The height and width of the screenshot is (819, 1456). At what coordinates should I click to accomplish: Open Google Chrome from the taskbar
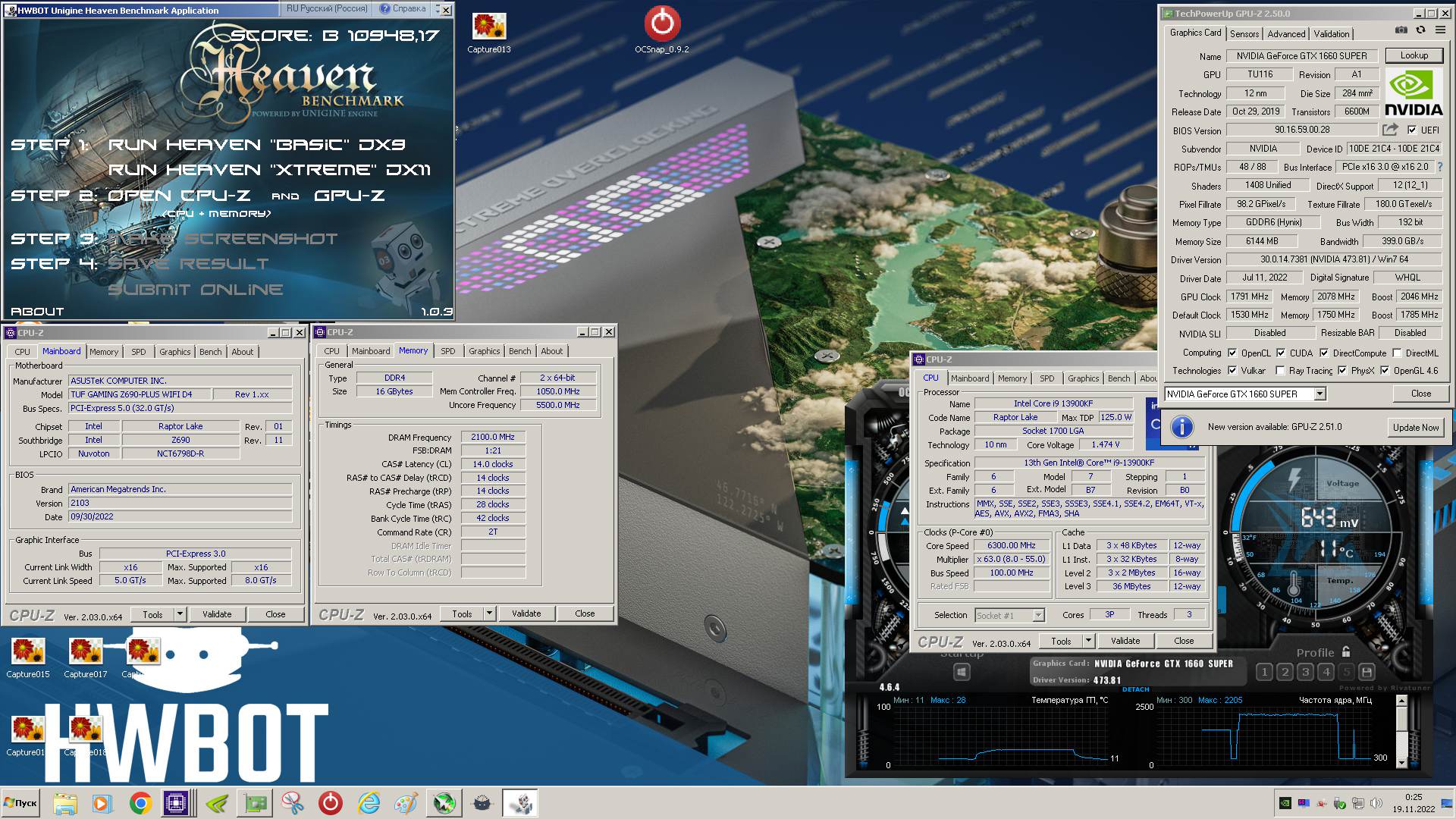[x=140, y=803]
